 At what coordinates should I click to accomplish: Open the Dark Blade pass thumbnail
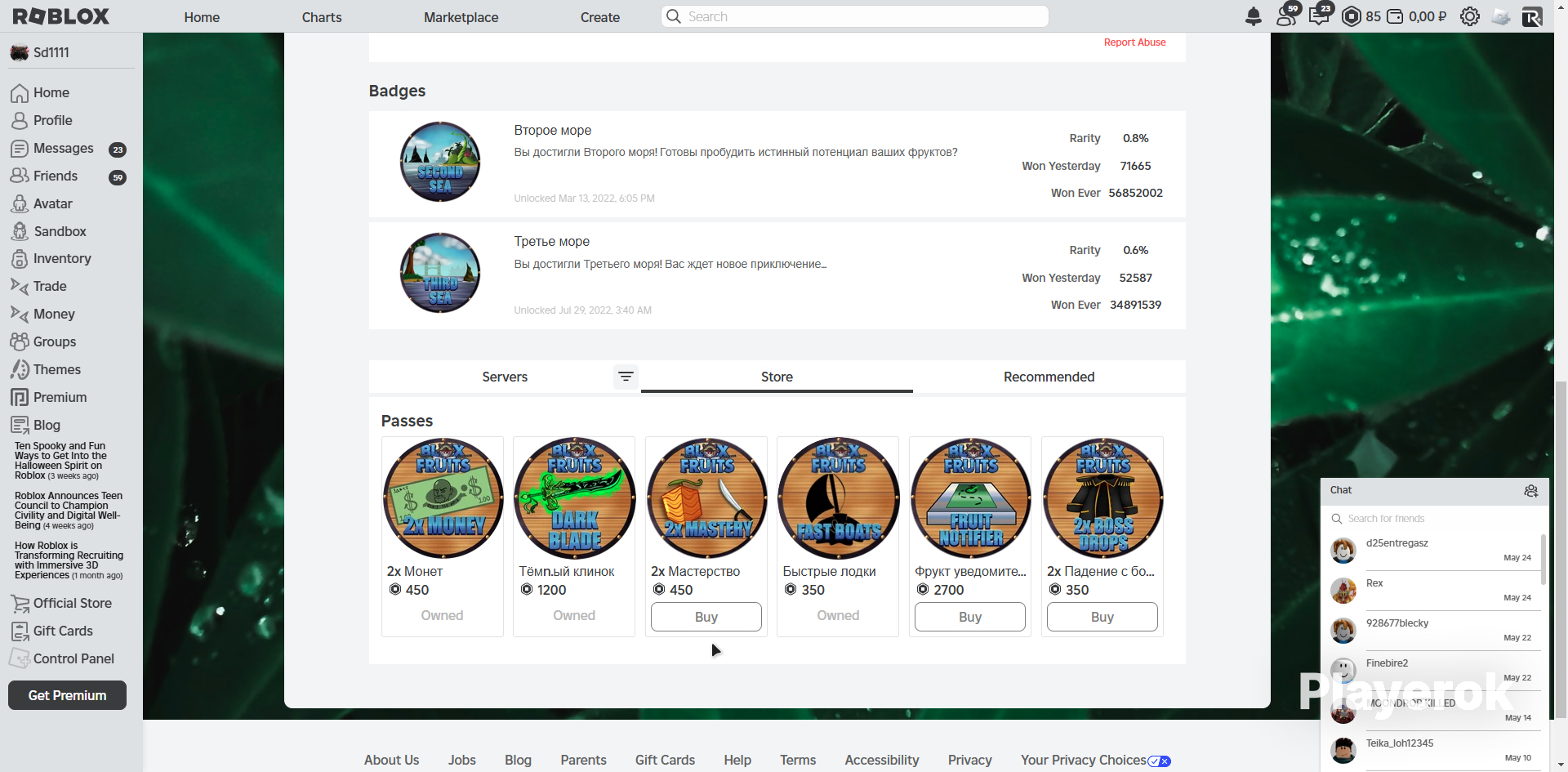[x=575, y=498]
